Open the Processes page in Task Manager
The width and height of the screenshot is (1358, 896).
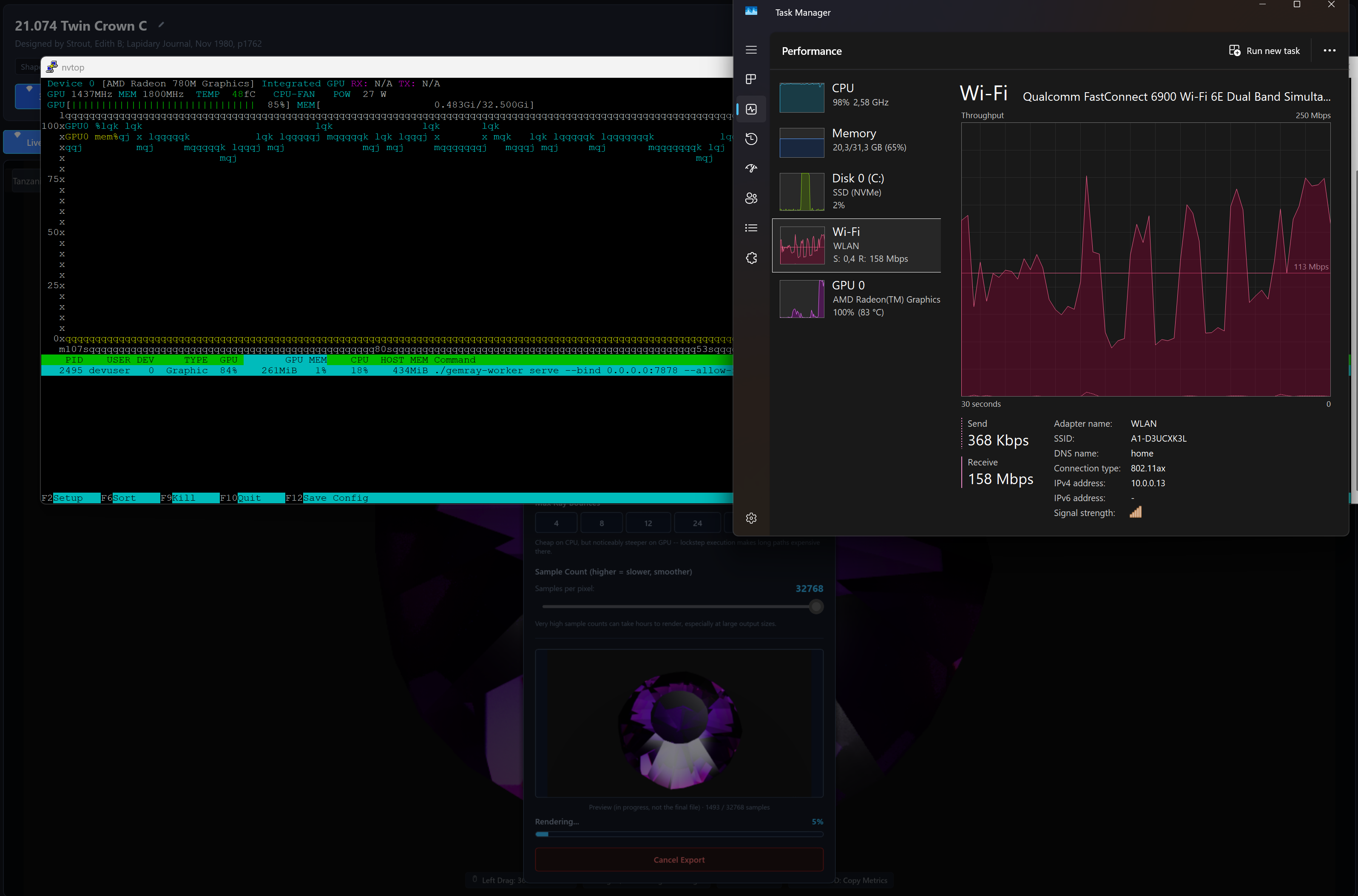[751, 79]
